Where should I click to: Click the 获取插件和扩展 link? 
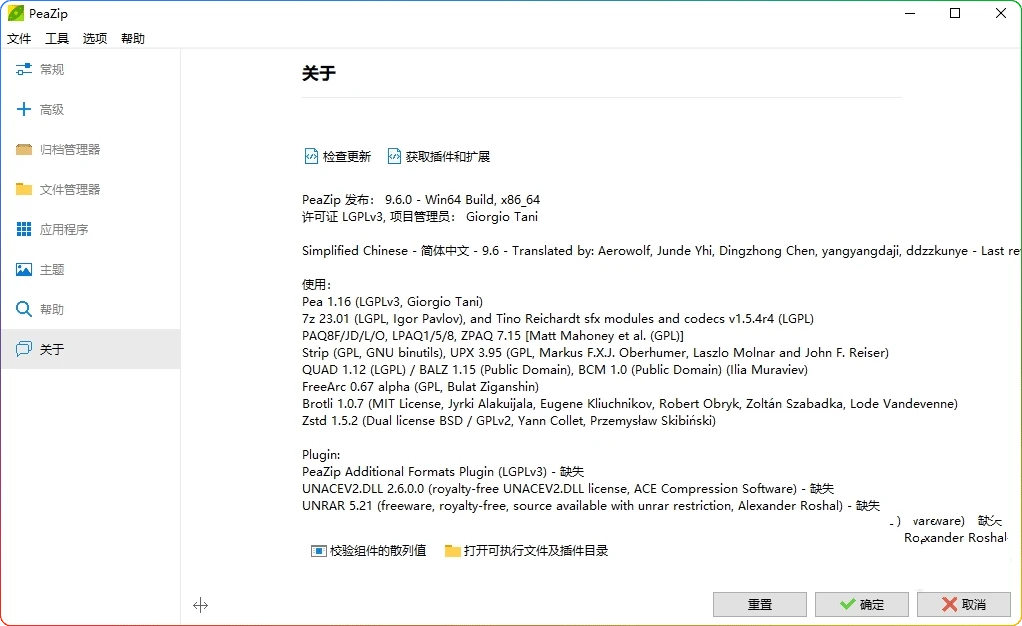click(448, 156)
